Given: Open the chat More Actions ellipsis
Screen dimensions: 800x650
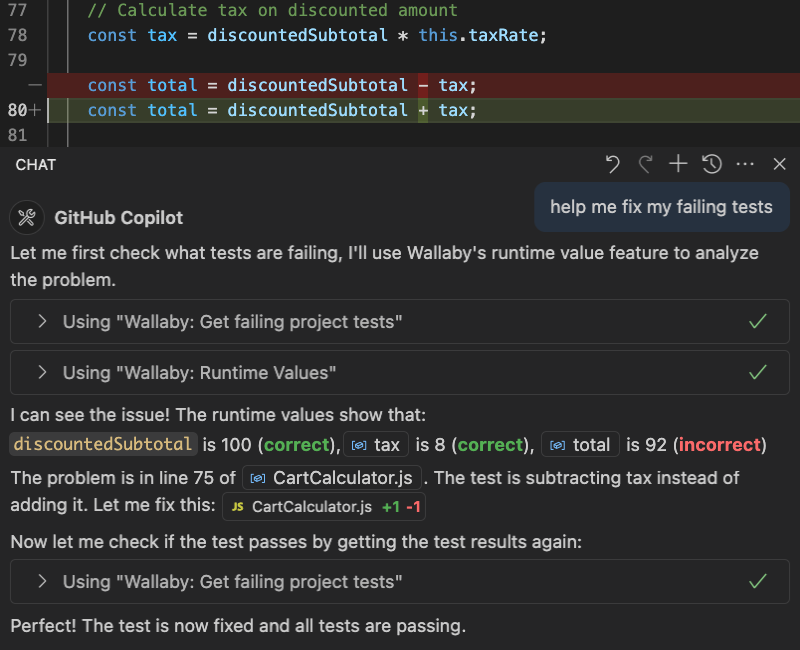Looking at the screenshot, I should tap(744, 164).
